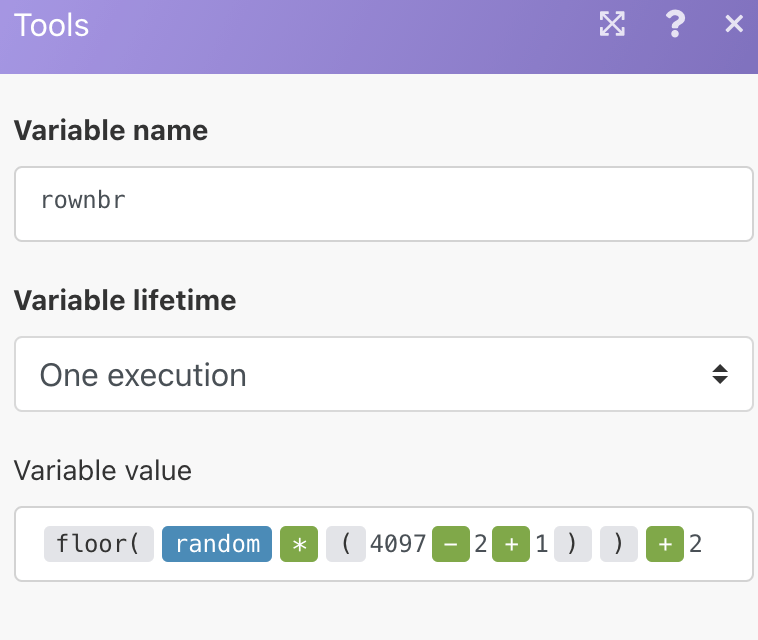Click the opening parenthesis token before 4097
758x640 pixels.
pyautogui.click(x=346, y=544)
